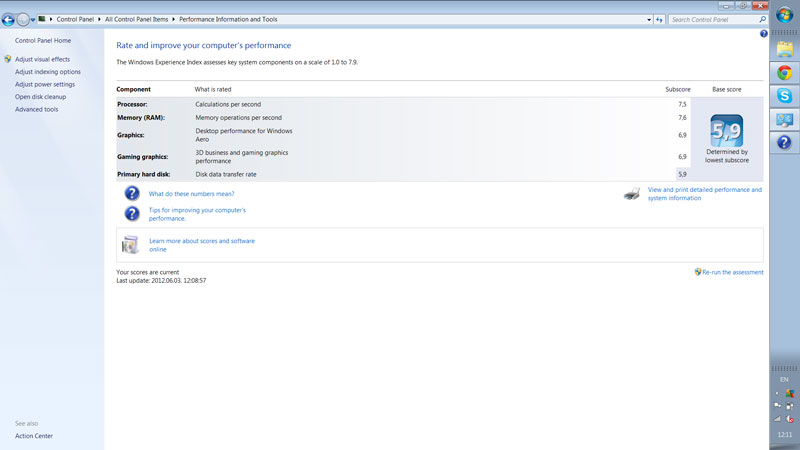
Task: Open What do these numbers mean link
Action: click(x=191, y=194)
